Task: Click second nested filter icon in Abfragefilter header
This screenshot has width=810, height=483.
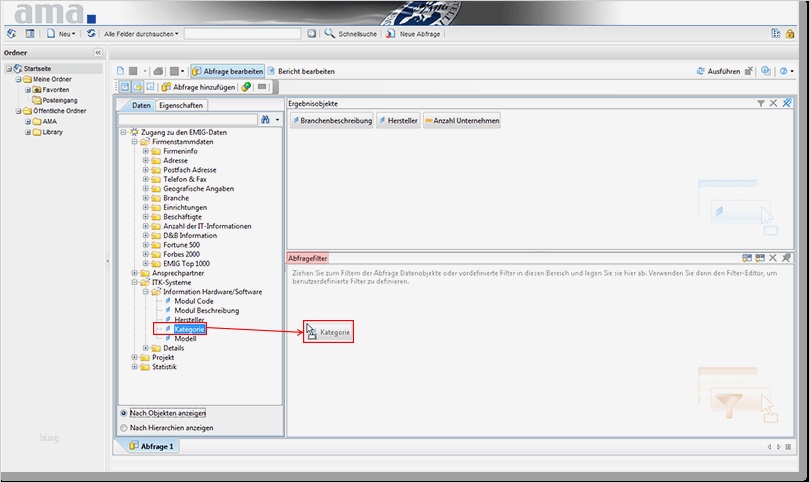Action: pyautogui.click(x=760, y=258)
